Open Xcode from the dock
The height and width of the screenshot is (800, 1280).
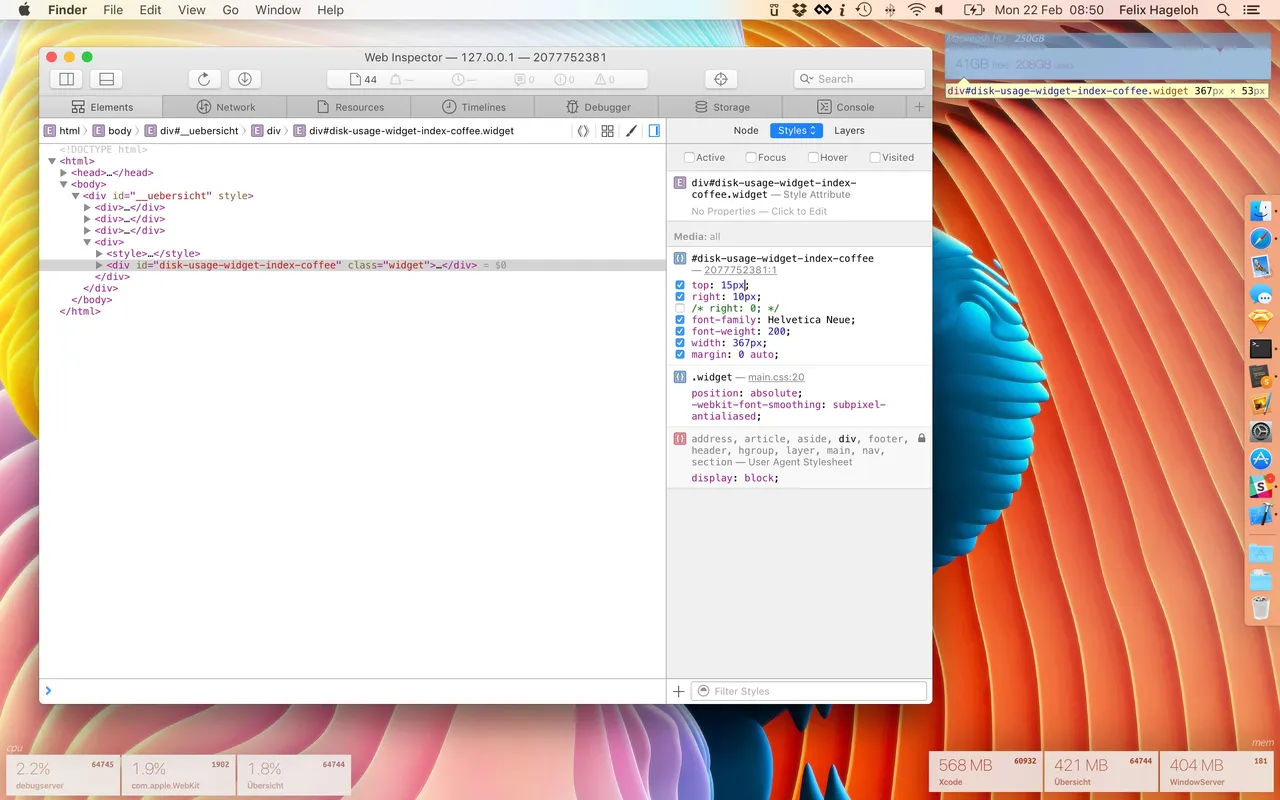(x=1261, y=515)
